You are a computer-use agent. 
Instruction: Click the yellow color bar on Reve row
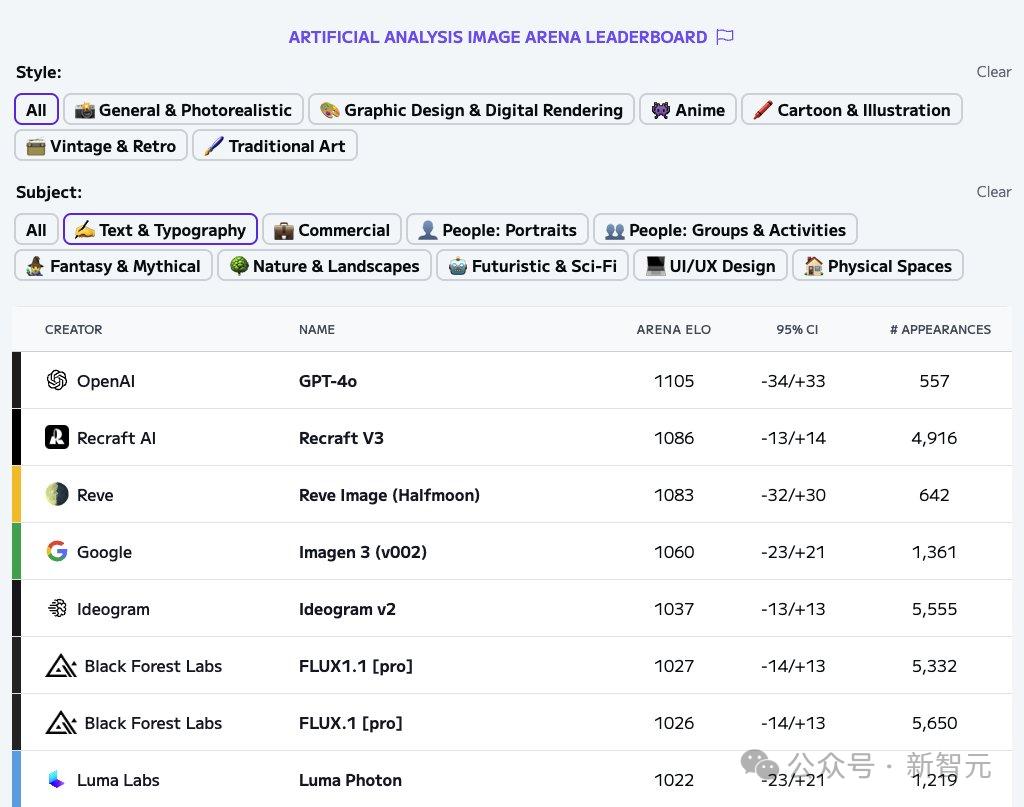[16, 494]
